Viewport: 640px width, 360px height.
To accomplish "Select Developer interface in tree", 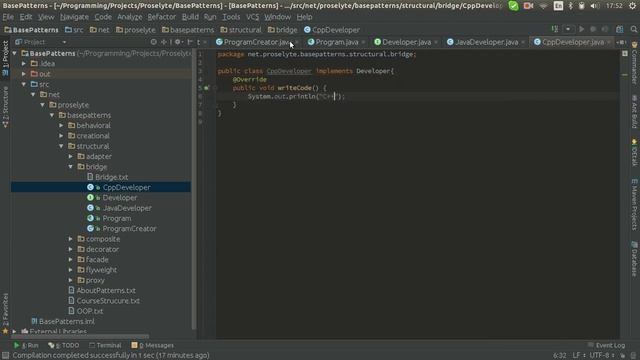I will pos(112,198).
